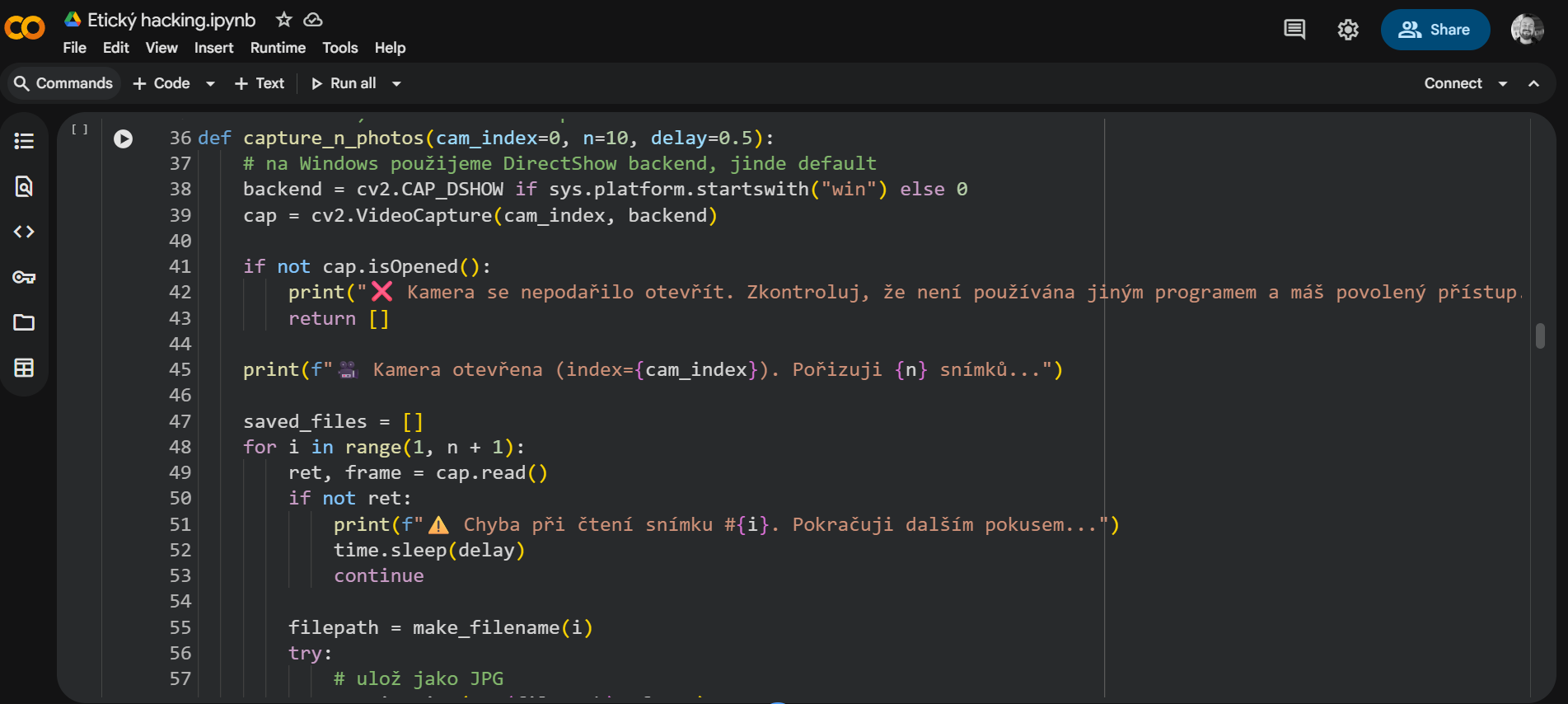Screen dimensions: 1568x704
Task: Open the Colab home logo
Action: click(x=25, y=28)
